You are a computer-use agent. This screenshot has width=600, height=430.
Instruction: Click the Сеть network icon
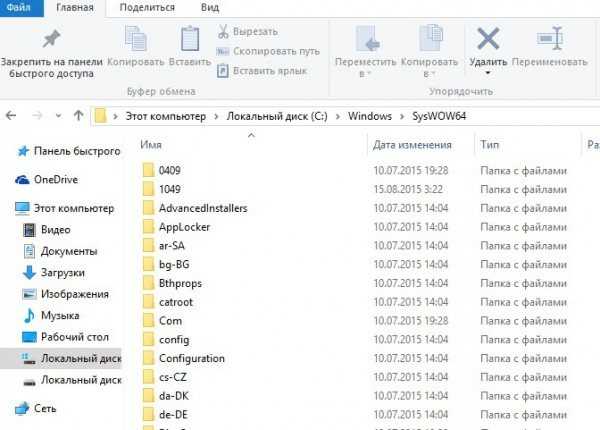(22, 409)
